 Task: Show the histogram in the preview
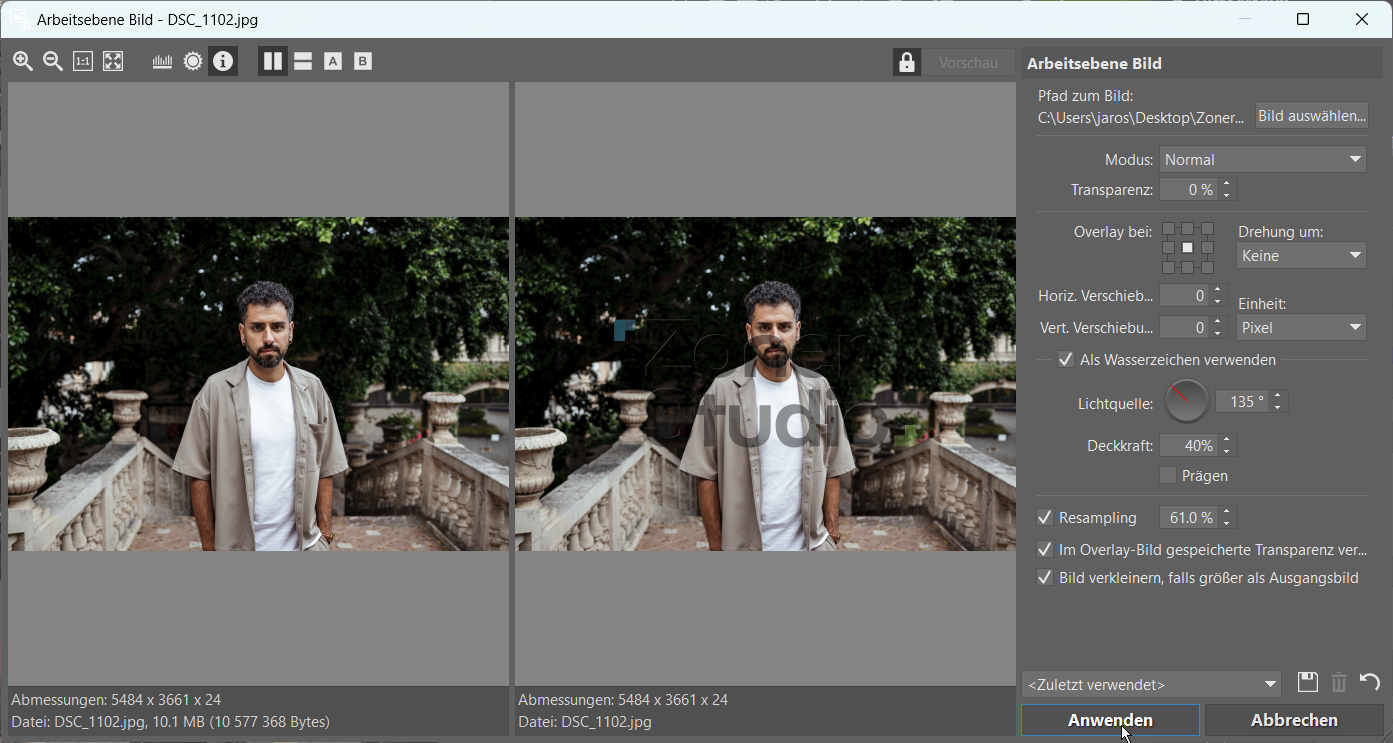coord(162,62)
